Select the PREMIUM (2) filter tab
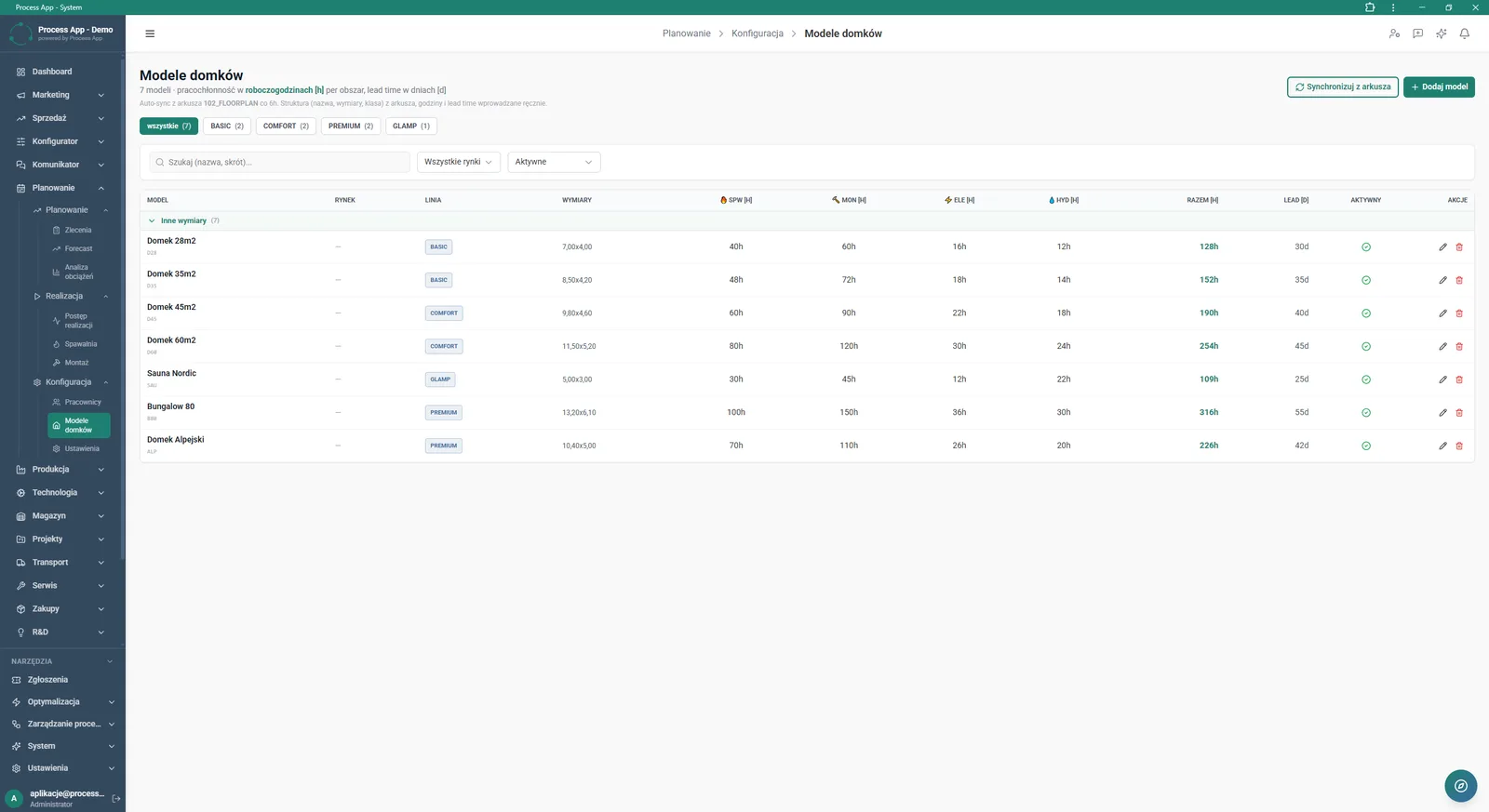The height and width of the screenshot is (812, 1489). coord(351,126)
